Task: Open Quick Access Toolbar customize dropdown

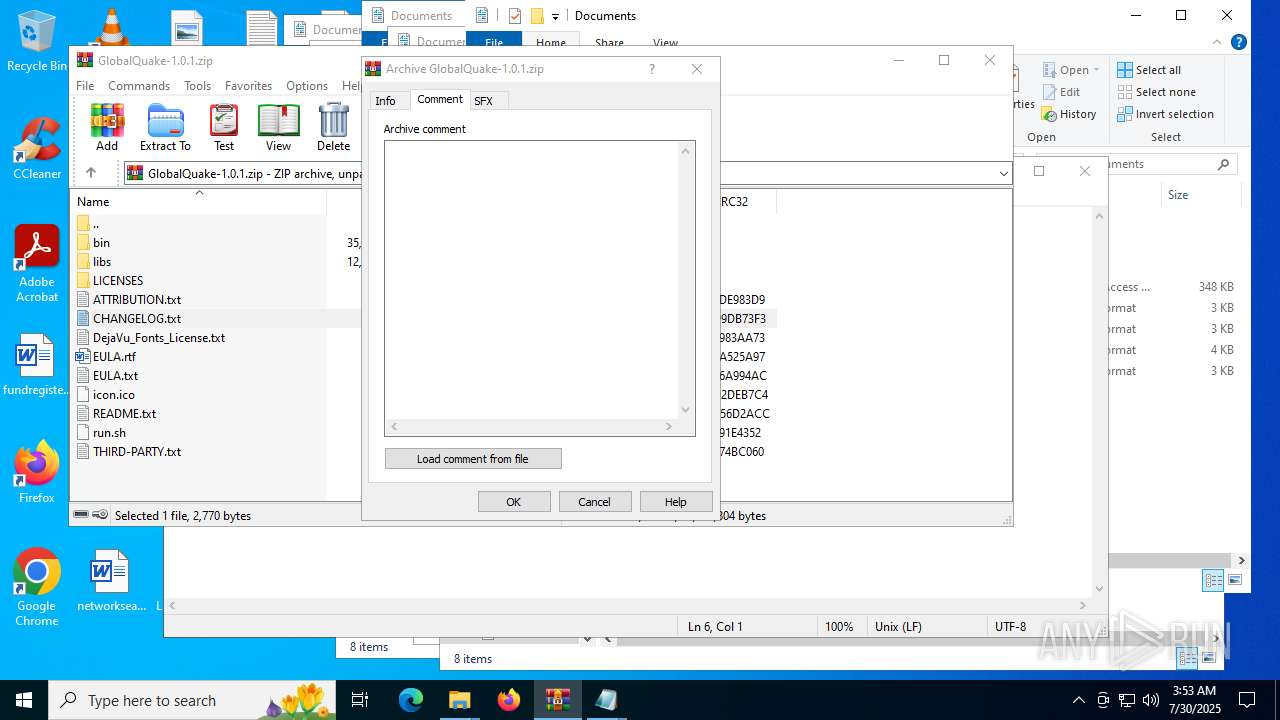Action: (x=555, y=16)
